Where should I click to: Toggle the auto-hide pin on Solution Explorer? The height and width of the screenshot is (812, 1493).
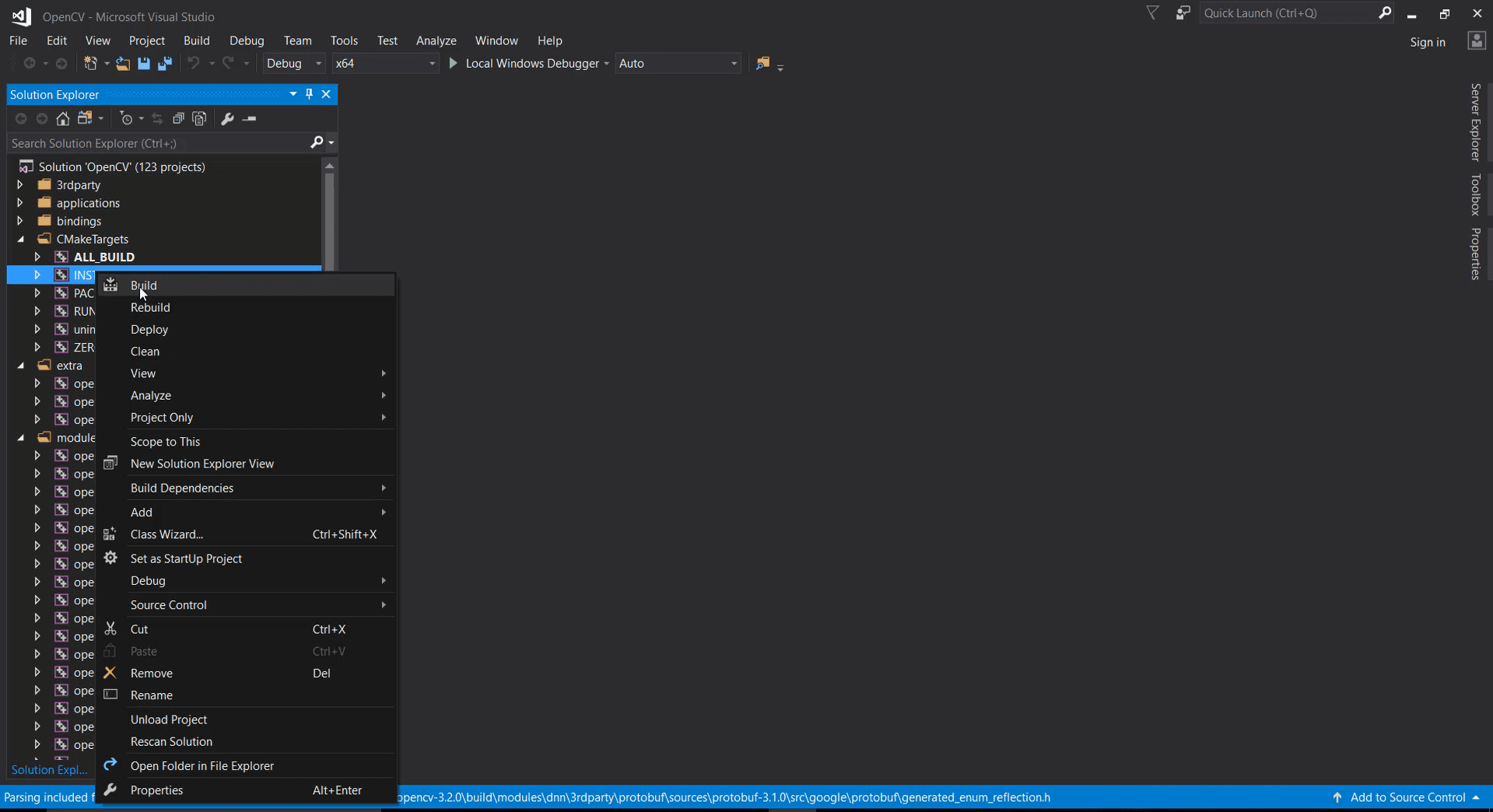(x=309, y=94)
